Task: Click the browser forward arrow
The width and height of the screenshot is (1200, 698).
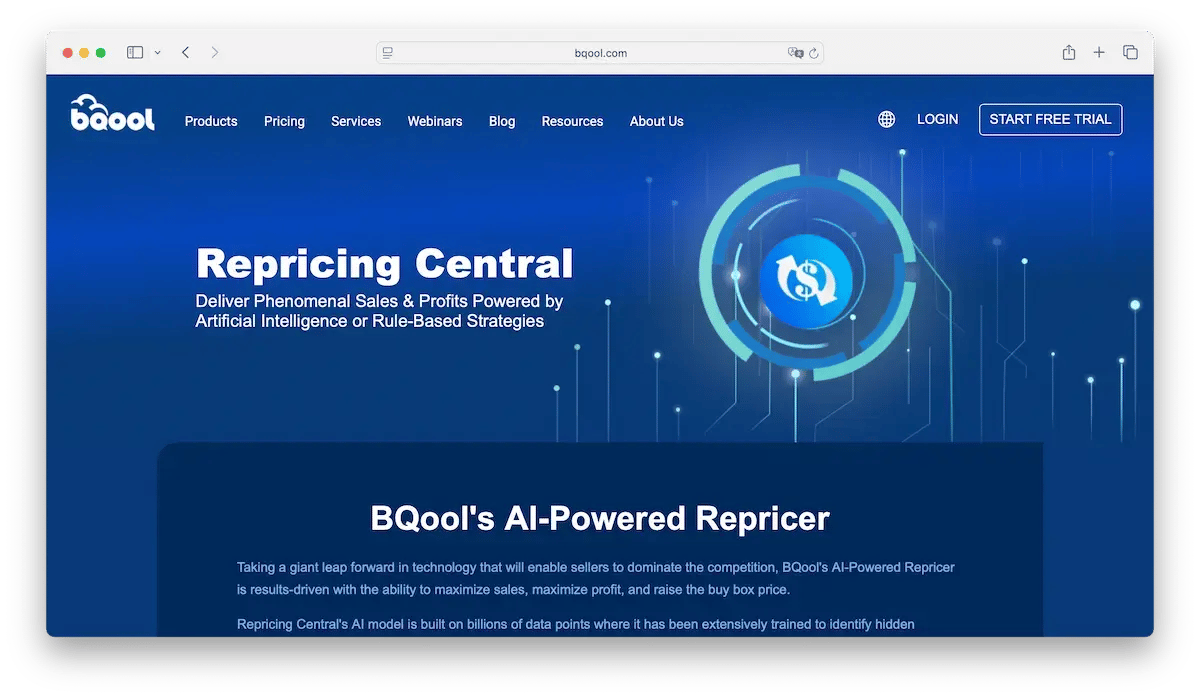Action: tap(215, 51)
